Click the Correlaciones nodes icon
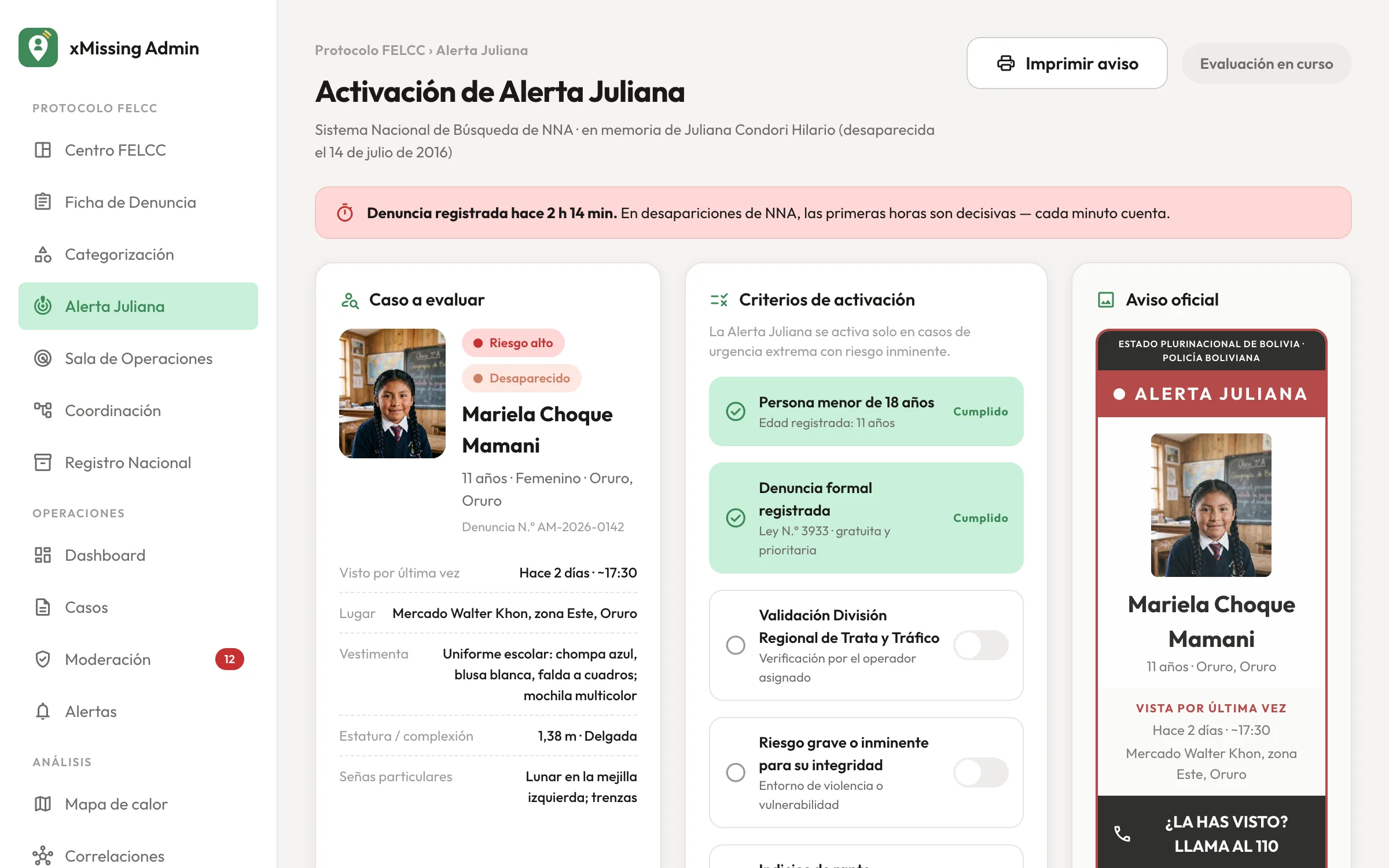The width and height of the screenshot is (1389, 868). click(x=43, y=856)
